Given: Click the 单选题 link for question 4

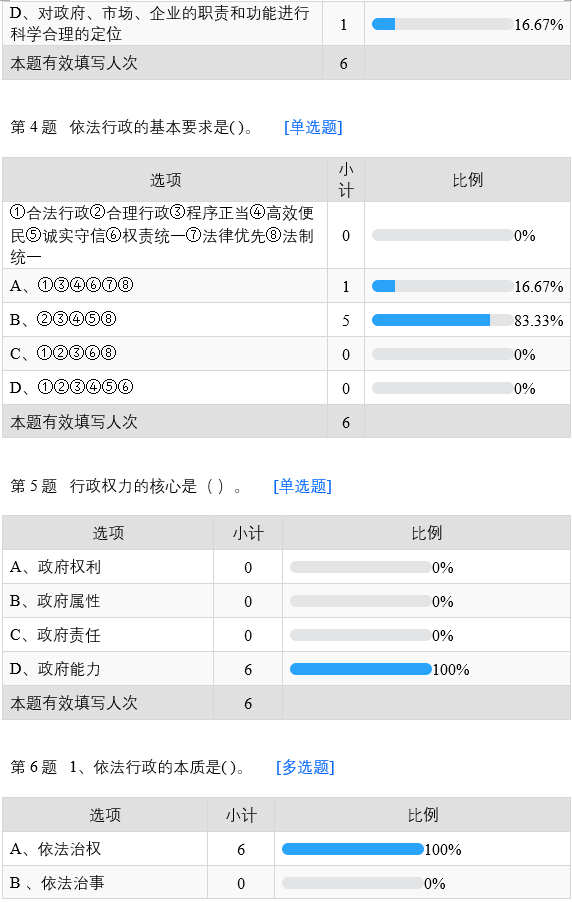Looking at the screenshot, I should tap(313, 127).
